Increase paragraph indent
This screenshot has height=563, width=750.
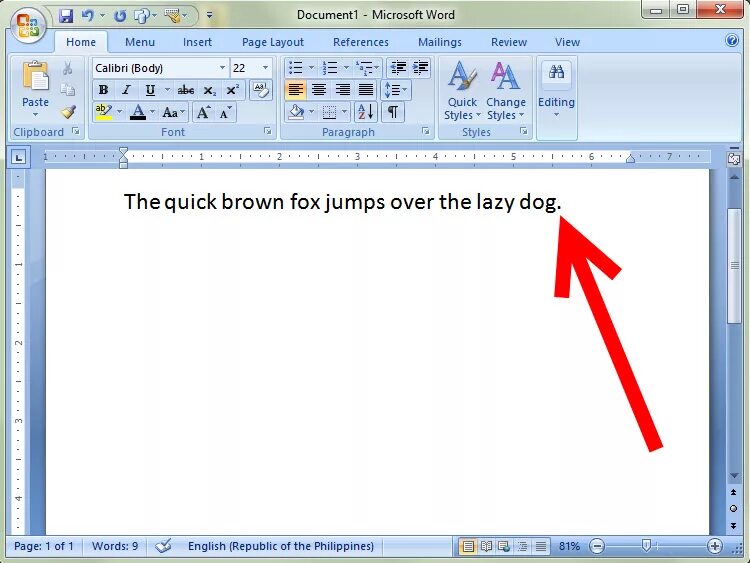click(x=420, y=68)
